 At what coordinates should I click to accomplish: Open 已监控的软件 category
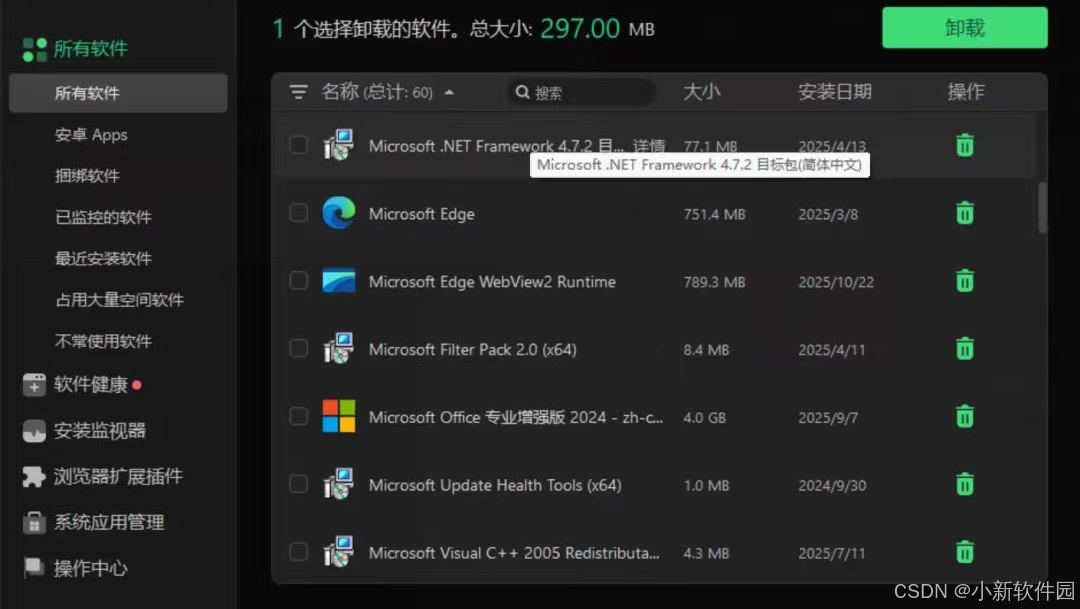coord(103,217)
